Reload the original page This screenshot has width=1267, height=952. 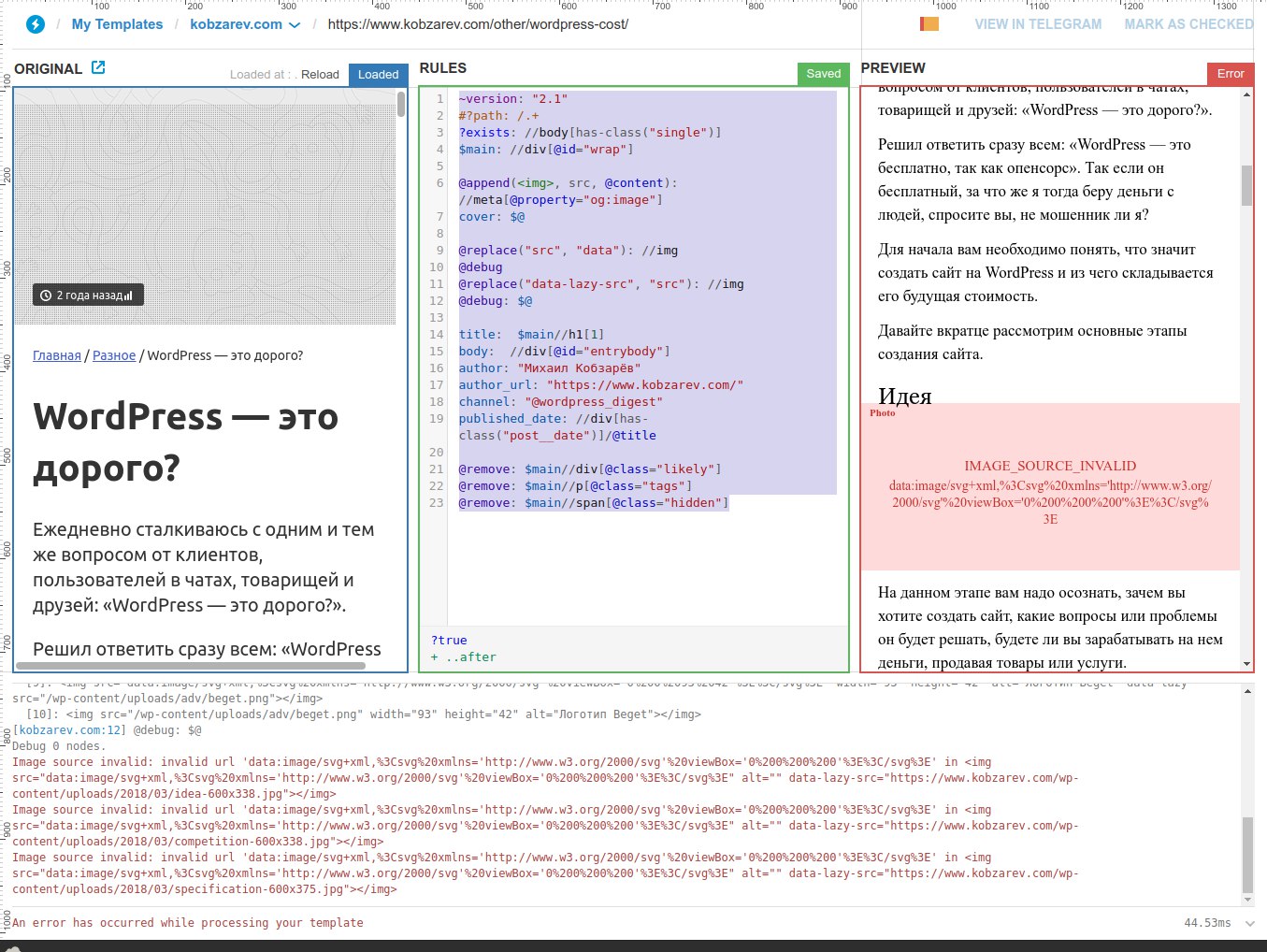tap(320, 75)
